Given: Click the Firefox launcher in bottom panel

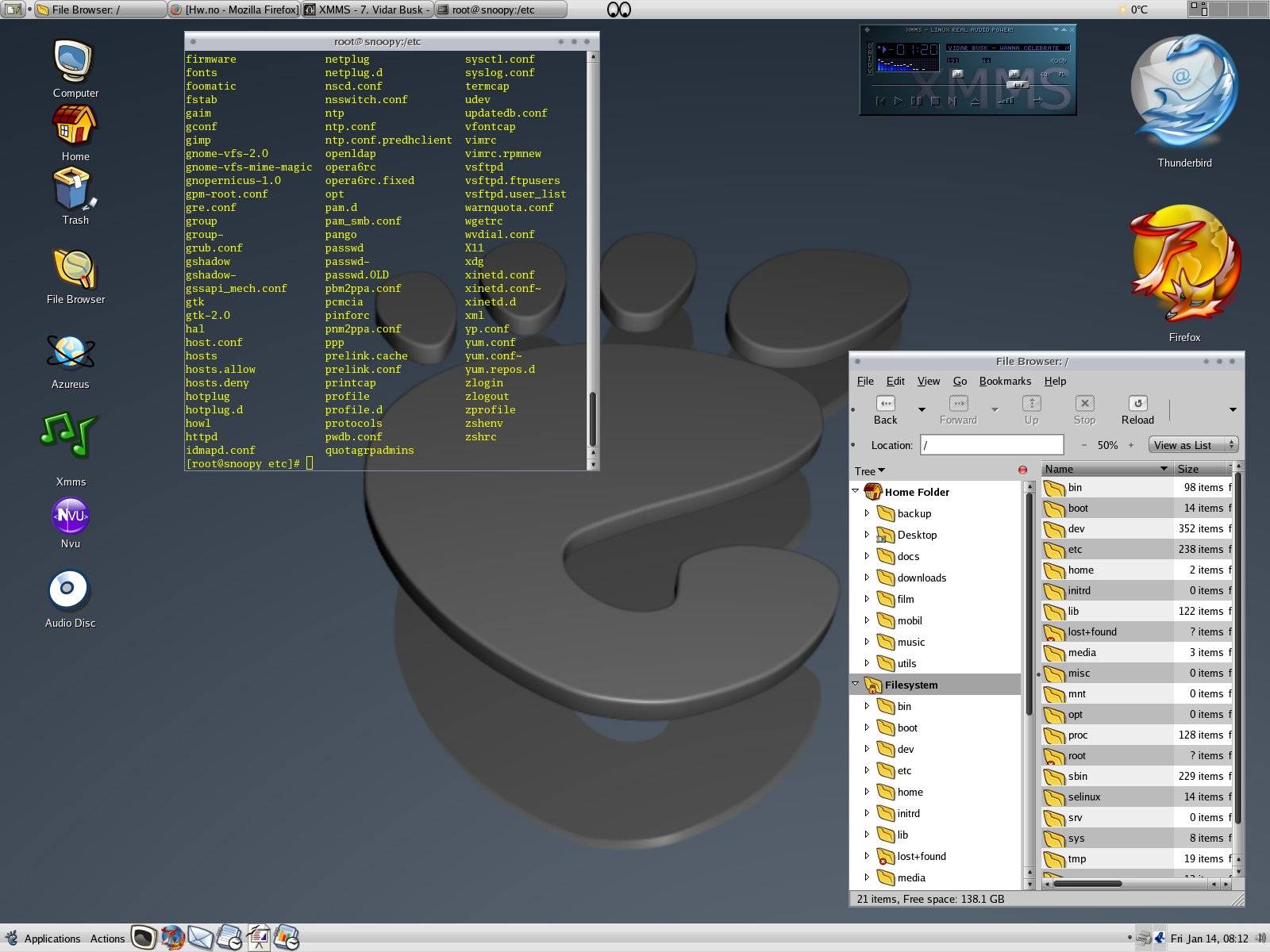Looking at the screenshot, I should [171, 939].
